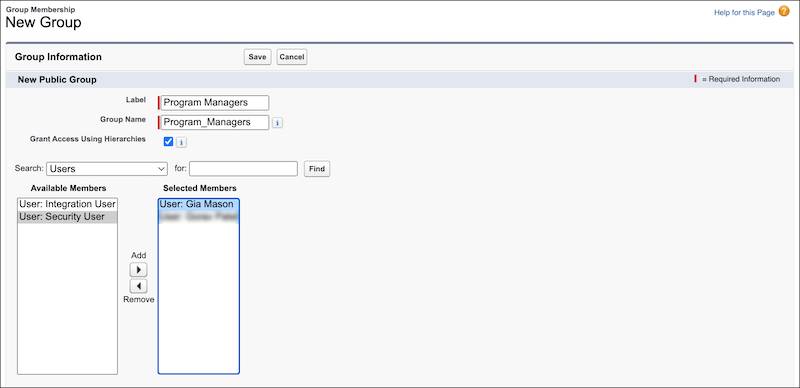Click the Find button

coord(317,169)
